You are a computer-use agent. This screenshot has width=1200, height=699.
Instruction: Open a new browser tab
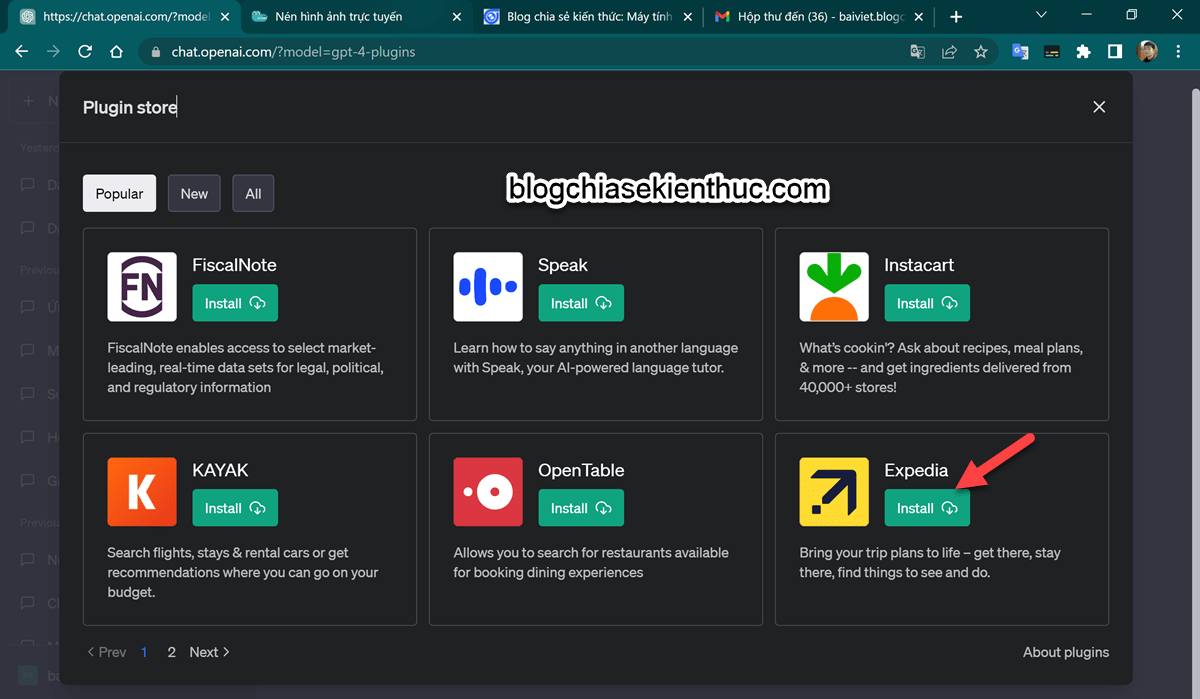pos(956,16)
